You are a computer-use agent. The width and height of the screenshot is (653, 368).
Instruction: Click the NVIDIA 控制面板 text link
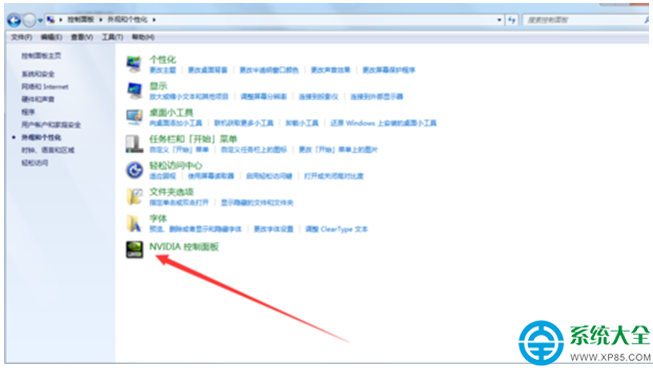[x=184, y=246]
